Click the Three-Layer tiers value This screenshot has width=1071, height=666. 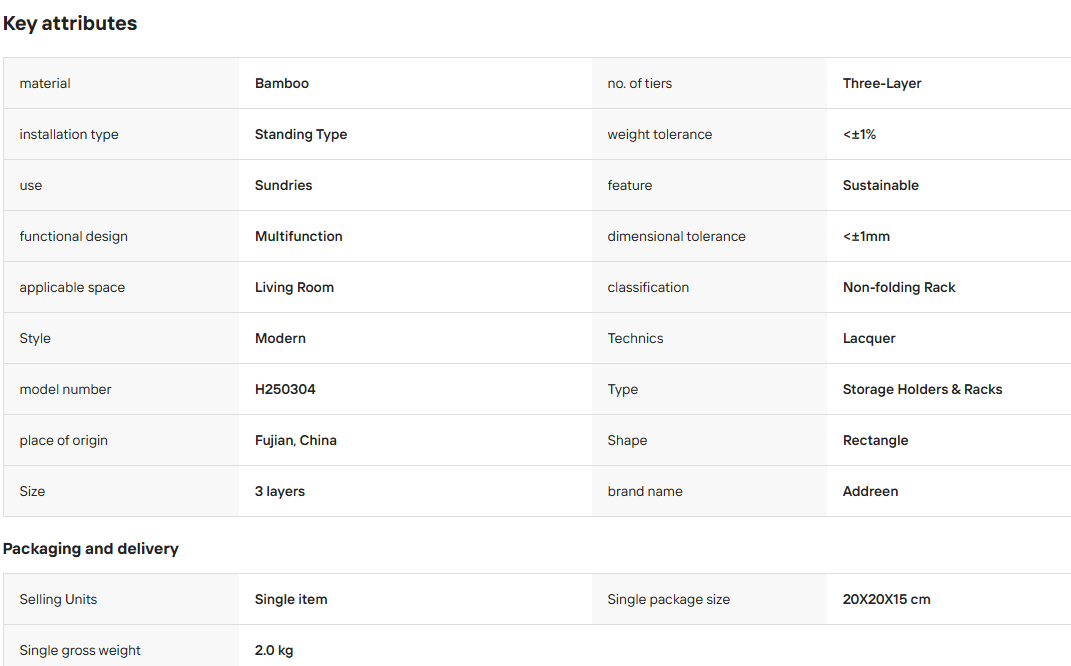[882, 83]
